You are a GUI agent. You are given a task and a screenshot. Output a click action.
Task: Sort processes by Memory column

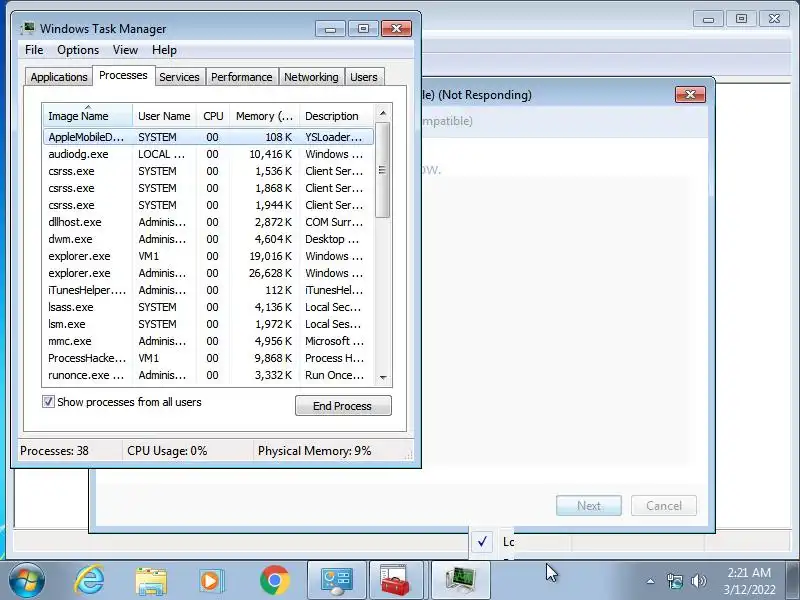264,116
